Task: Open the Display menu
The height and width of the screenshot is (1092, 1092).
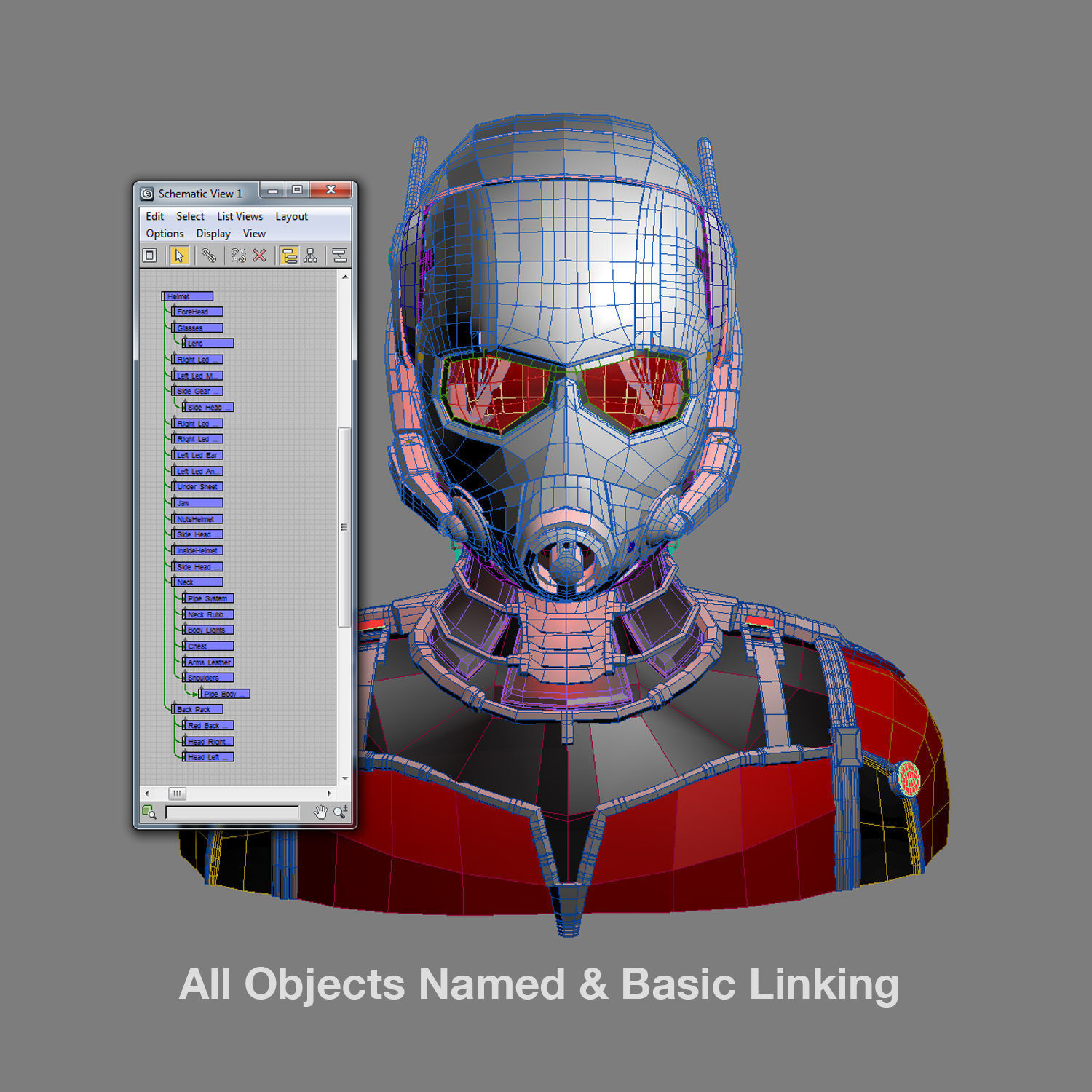Action: pyautogui.click(x=213, y=234)
